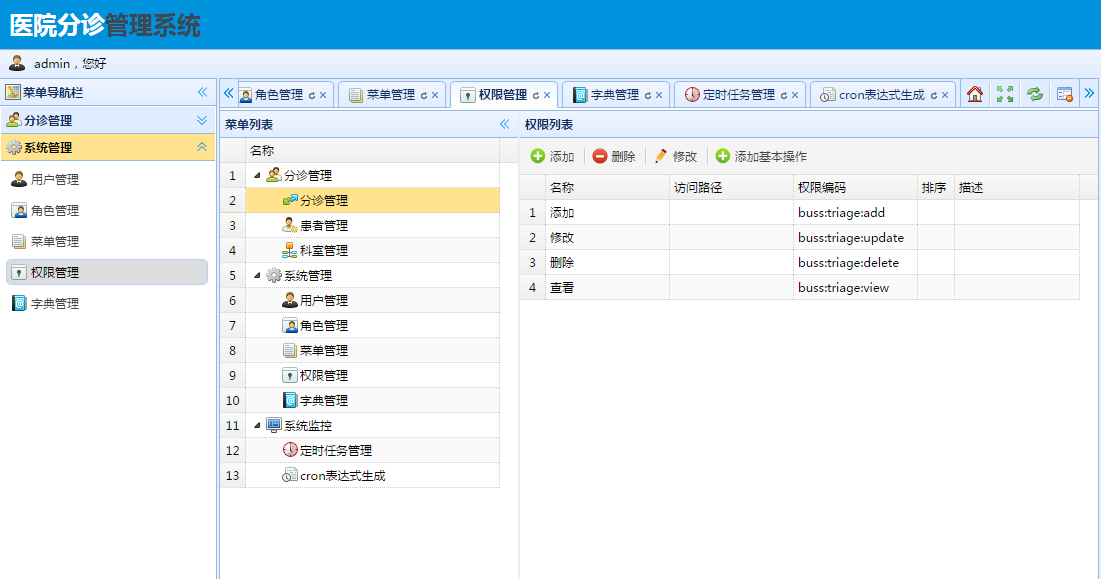
Task: Select the buss:triage:view permission row
Action: click(800, 288)
